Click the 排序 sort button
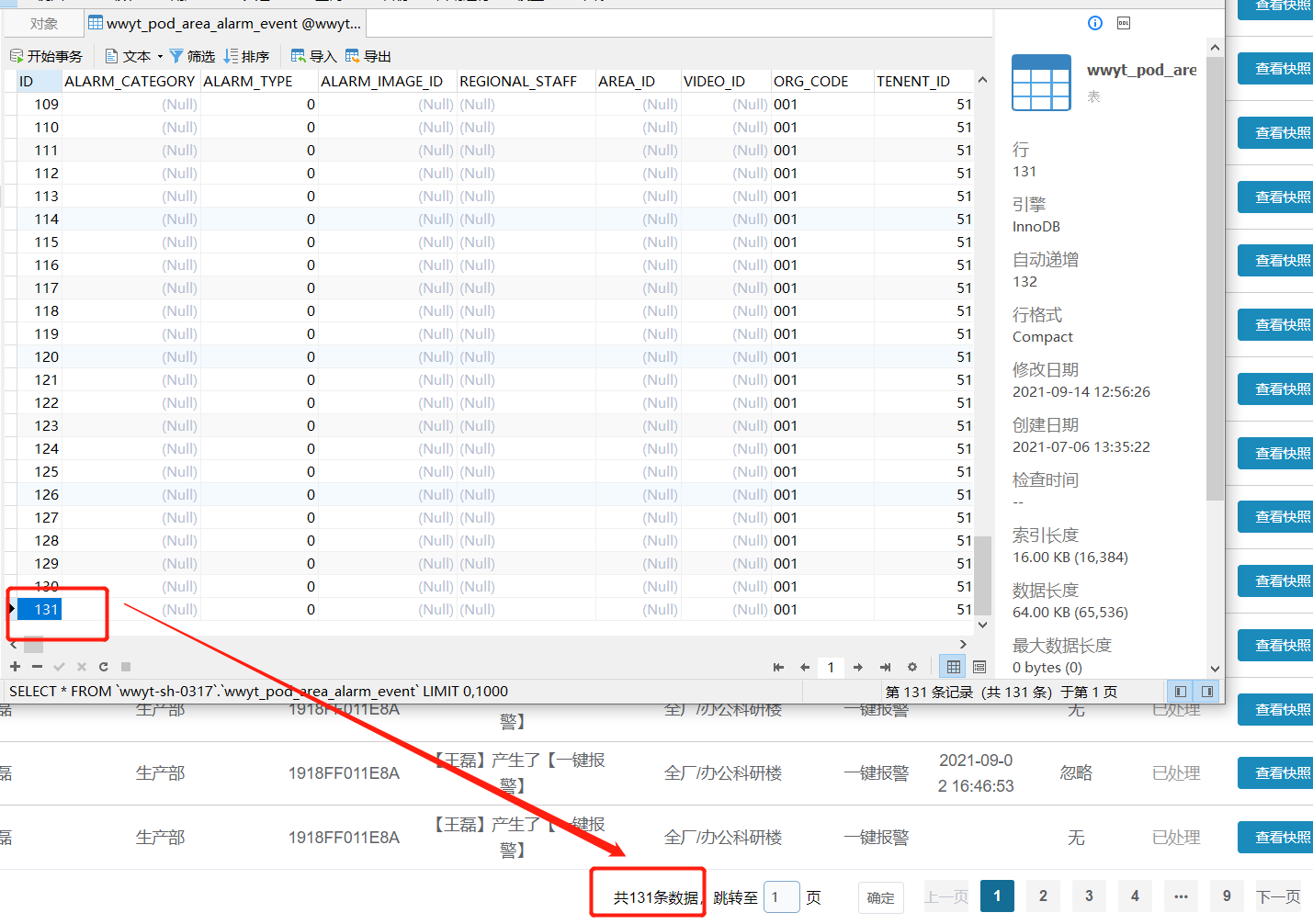 tap(246, 56)
